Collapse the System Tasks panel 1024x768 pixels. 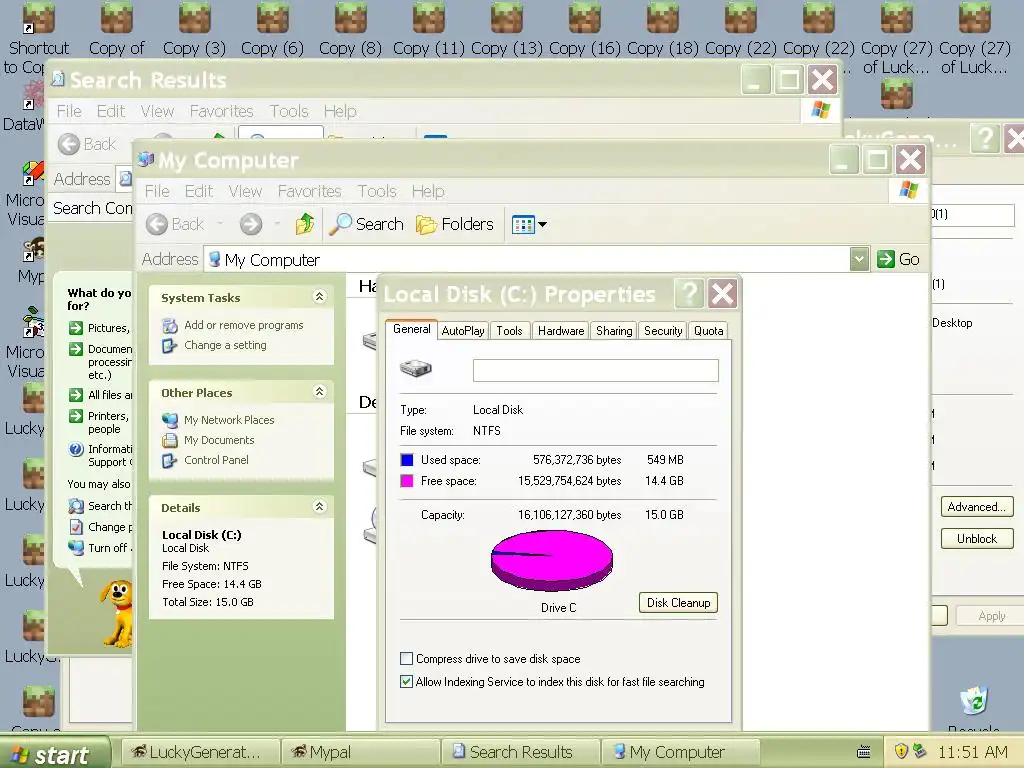pos(319,297)
